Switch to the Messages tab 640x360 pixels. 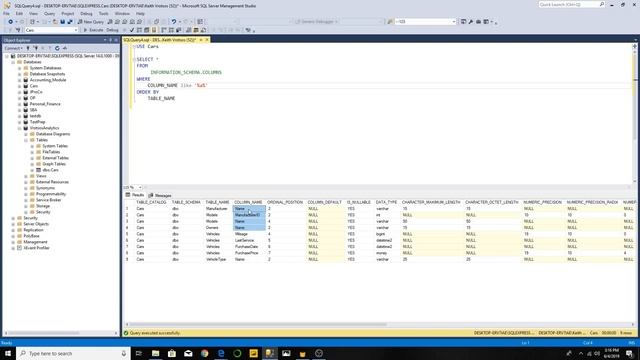click(x=160, y=196)
